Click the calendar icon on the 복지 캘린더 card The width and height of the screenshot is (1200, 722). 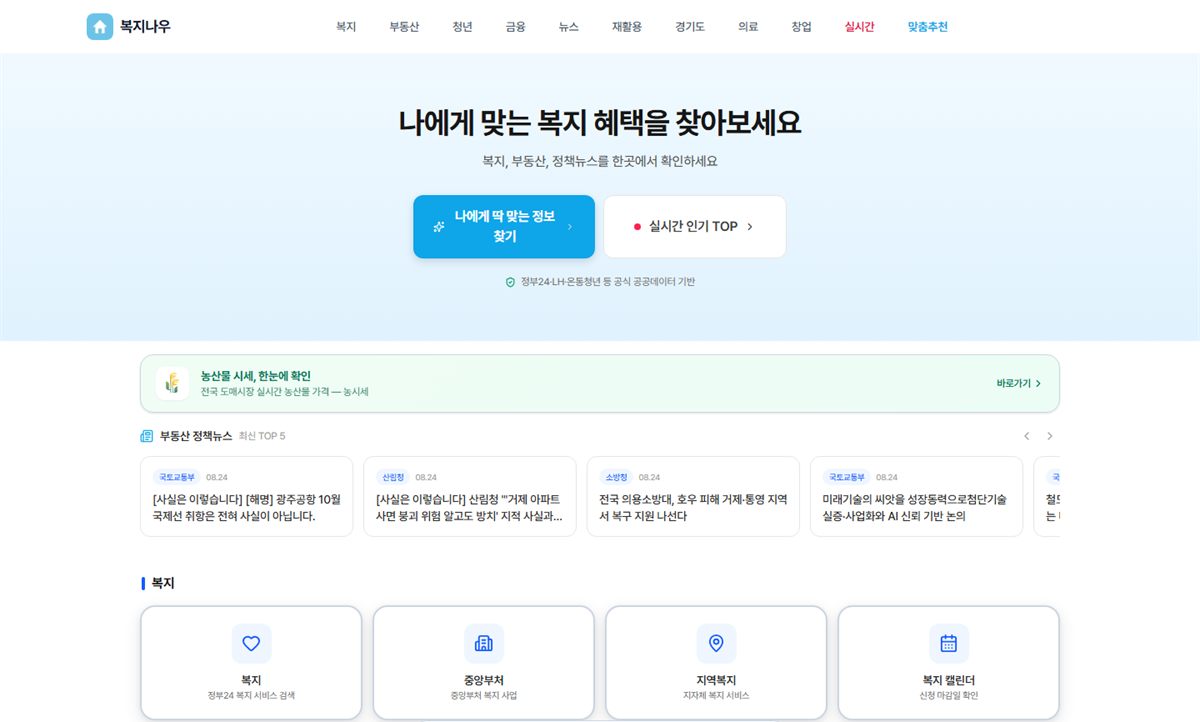[948, 643]
